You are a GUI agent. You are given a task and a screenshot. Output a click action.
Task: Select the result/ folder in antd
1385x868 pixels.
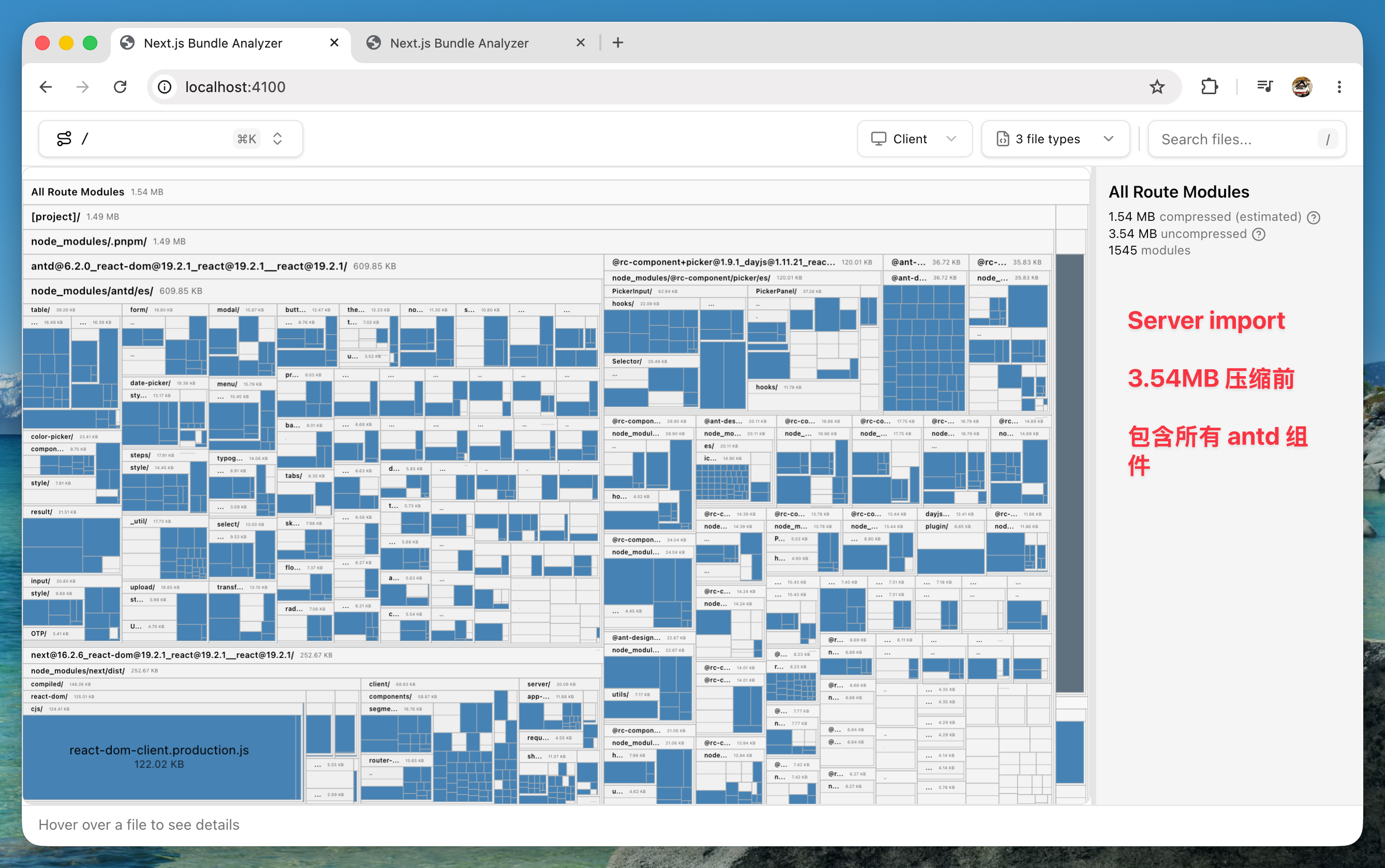point(72,512)
